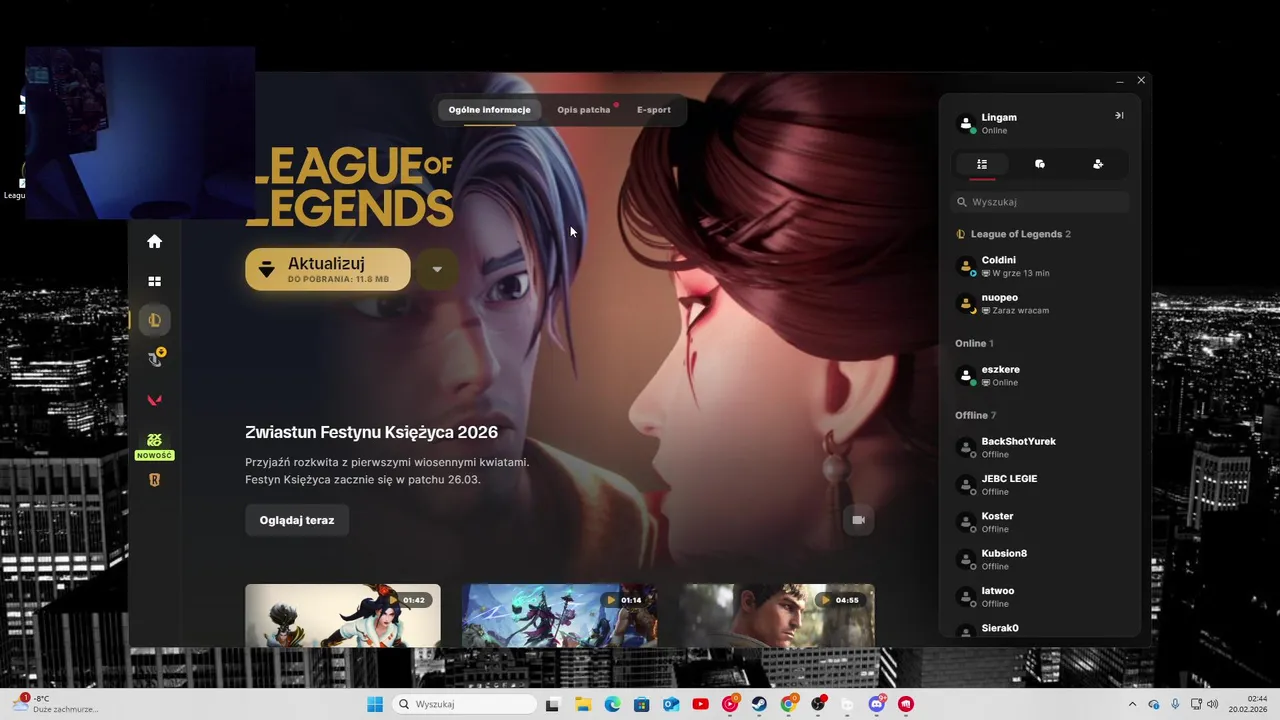Select friend JEBC LEGIE
Viewport: 1280px width, 720px height.
[x=1040, y=485]
